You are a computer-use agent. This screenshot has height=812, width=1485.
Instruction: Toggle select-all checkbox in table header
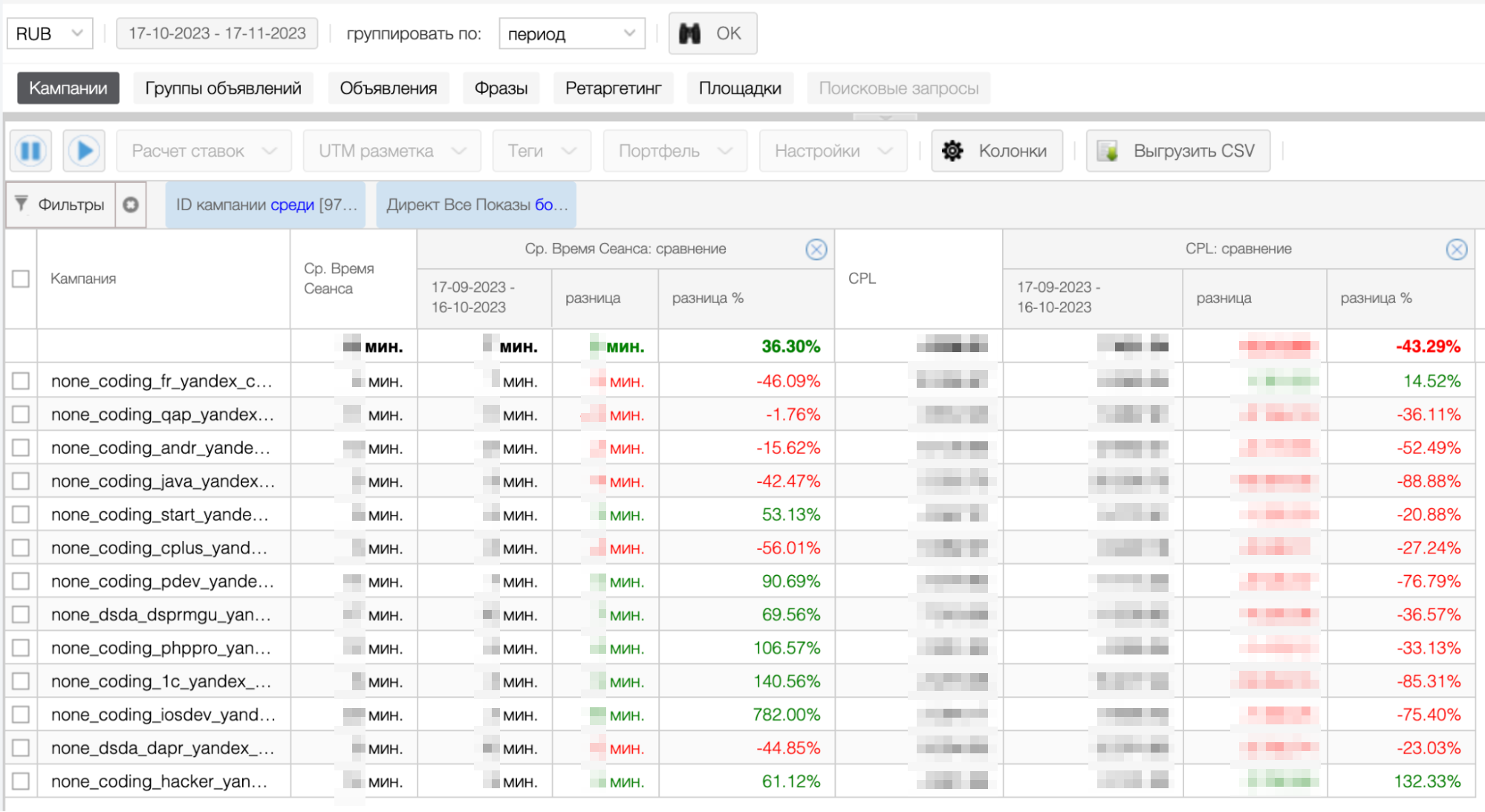[x=21, y=279]
